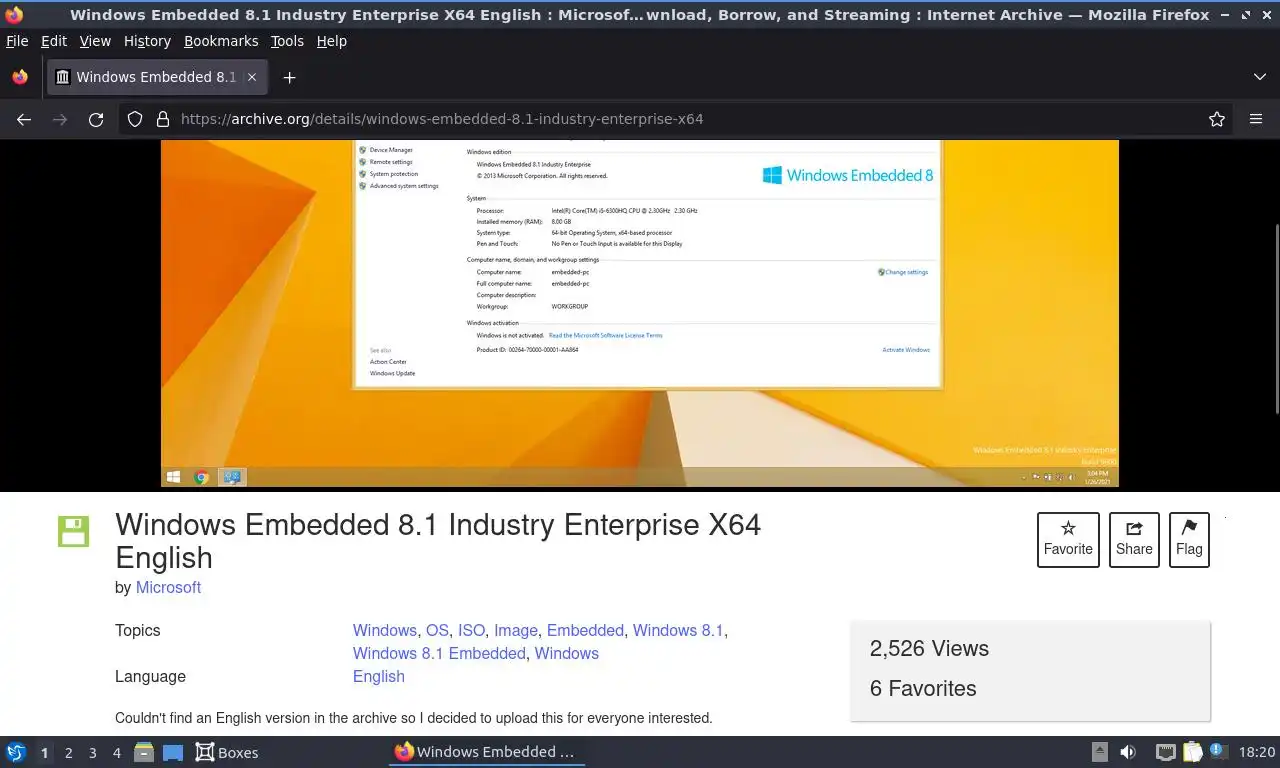Add this item to Favorites
This screenshot has width=1280, height=768.
click(1068, 539)
